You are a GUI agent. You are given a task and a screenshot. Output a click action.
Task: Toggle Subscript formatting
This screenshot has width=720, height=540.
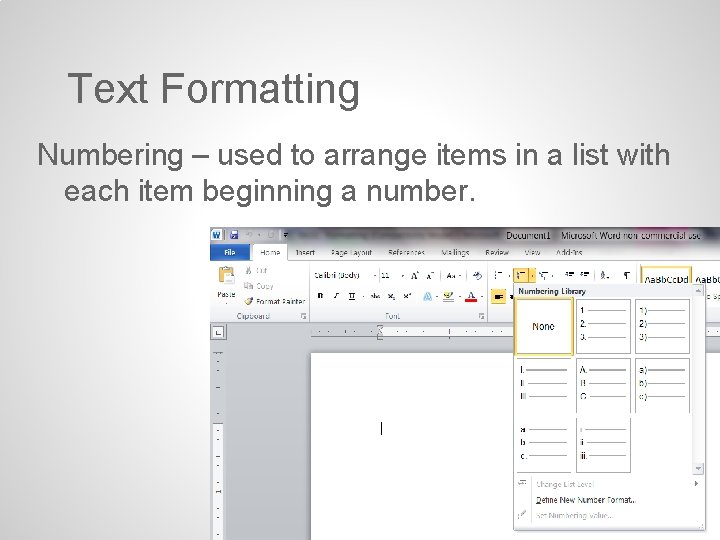point(391,296)
